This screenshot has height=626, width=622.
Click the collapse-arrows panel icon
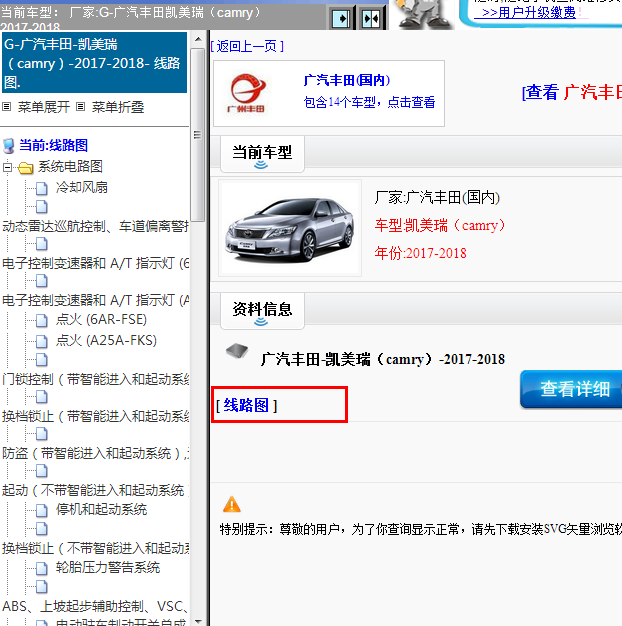tap(371, 18)
